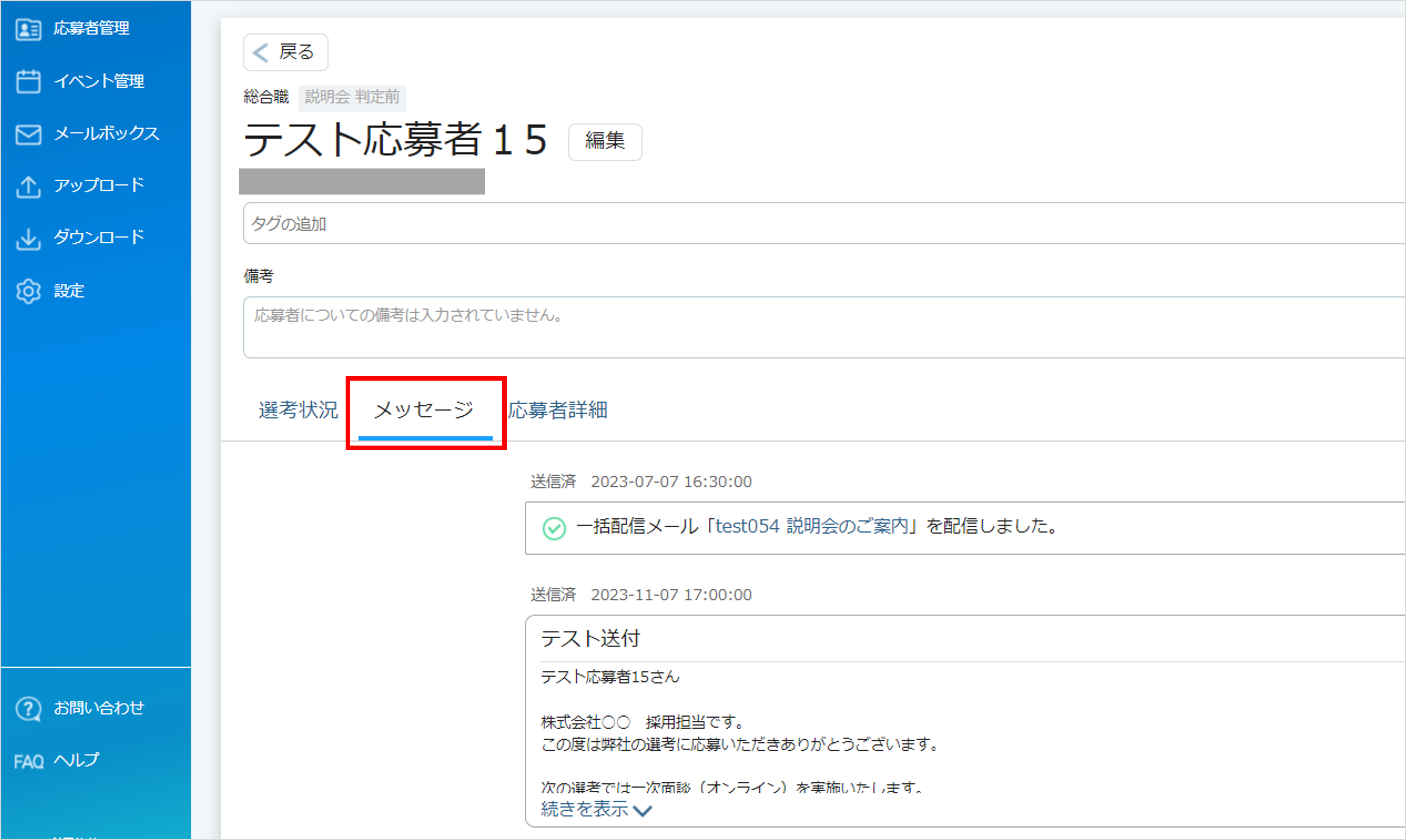Open ダウンロード sidebar menu label

coord(99,237)
